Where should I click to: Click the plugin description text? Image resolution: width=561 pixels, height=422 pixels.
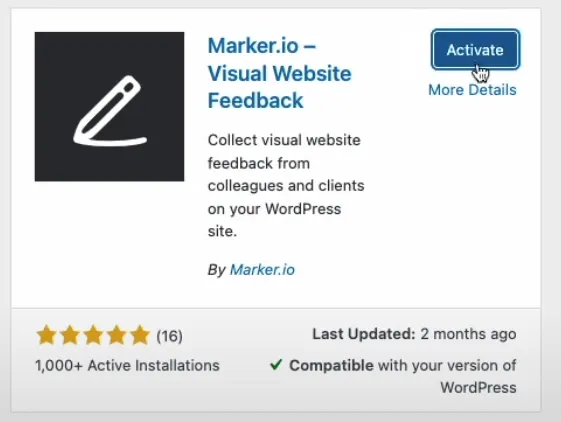286,185
